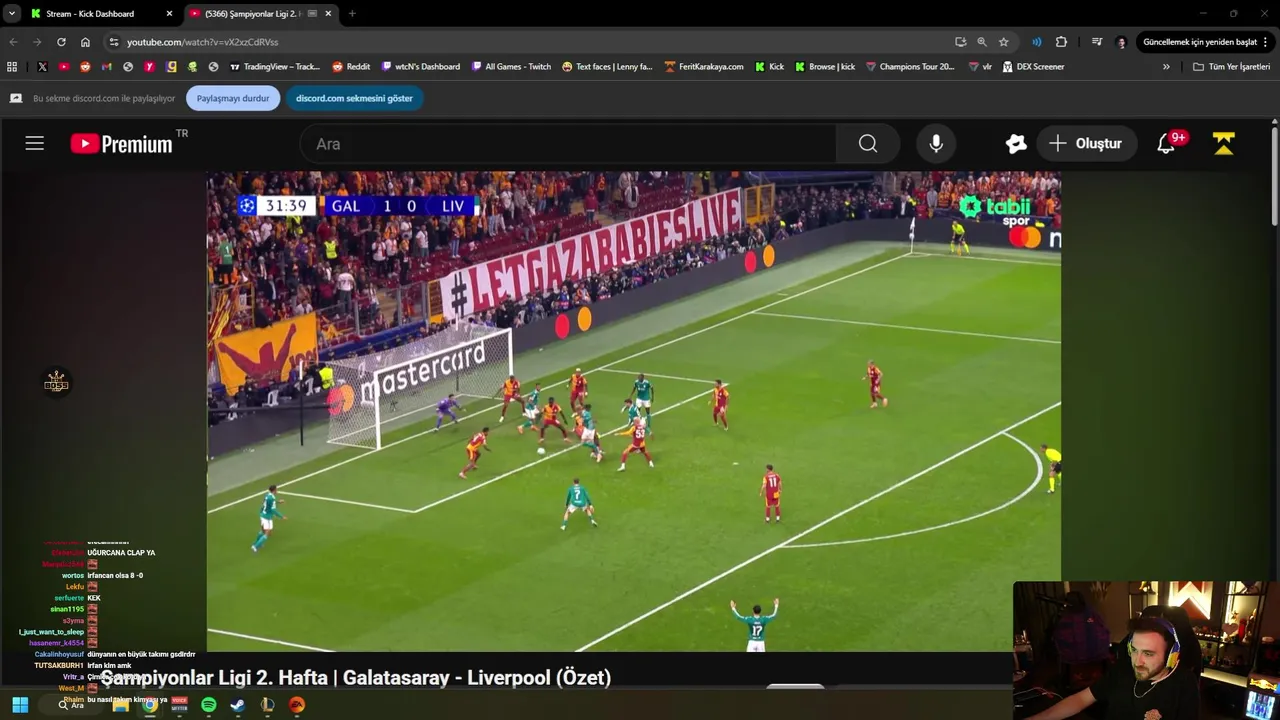The image size is (1280, 720).
Task: Close the Stream - Kick Dashboard tab
Action: [169, 14]
